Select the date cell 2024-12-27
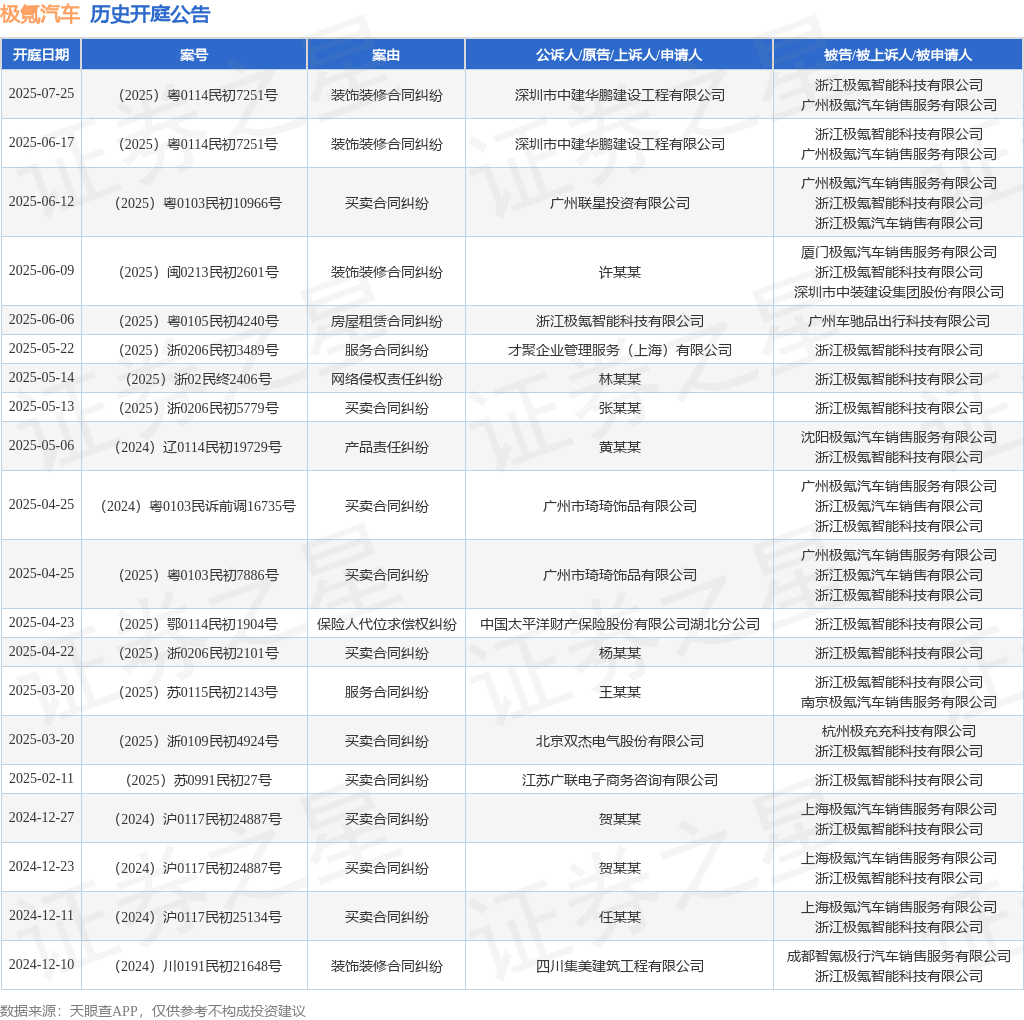1024x1020 pixels. (x=41, y=818)
